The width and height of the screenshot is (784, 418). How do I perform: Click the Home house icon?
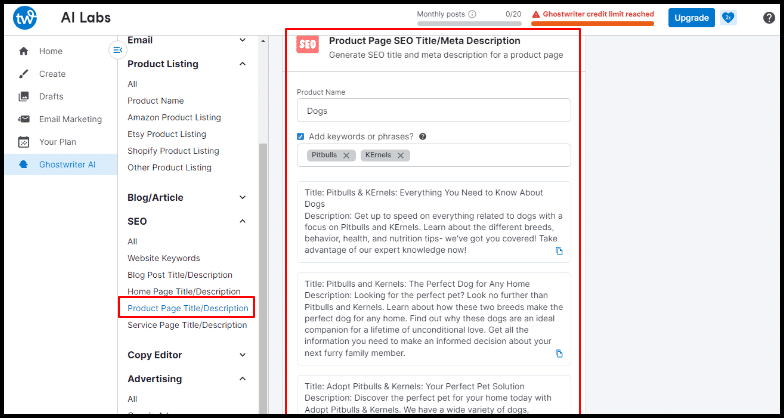coord(23,51)
